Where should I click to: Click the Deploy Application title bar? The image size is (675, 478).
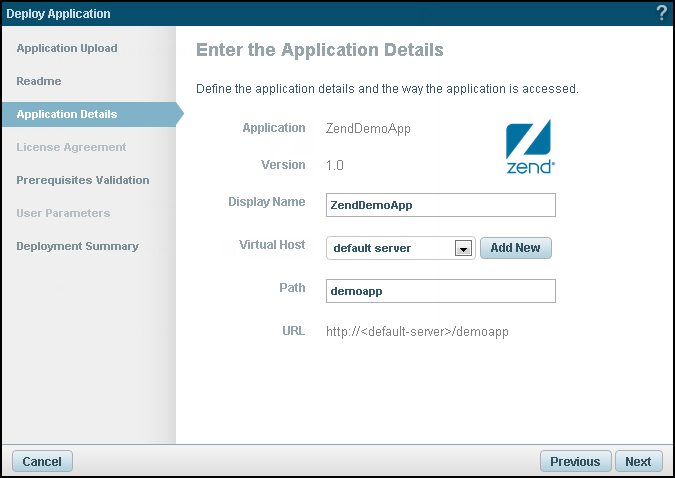(x=300, y=14)
